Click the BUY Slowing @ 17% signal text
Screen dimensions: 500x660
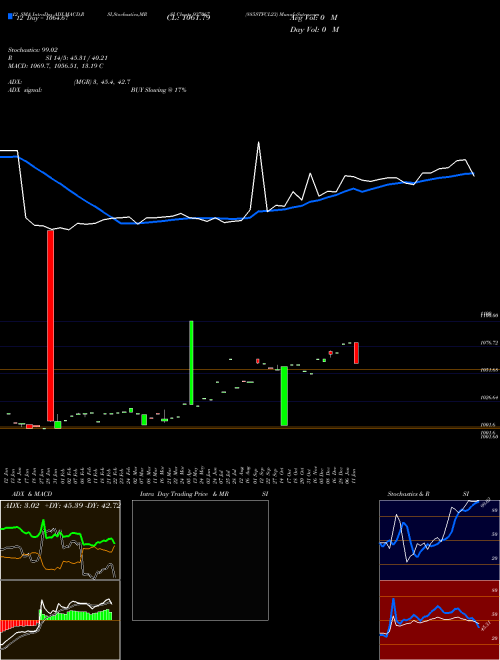click(x=159, y=90)
